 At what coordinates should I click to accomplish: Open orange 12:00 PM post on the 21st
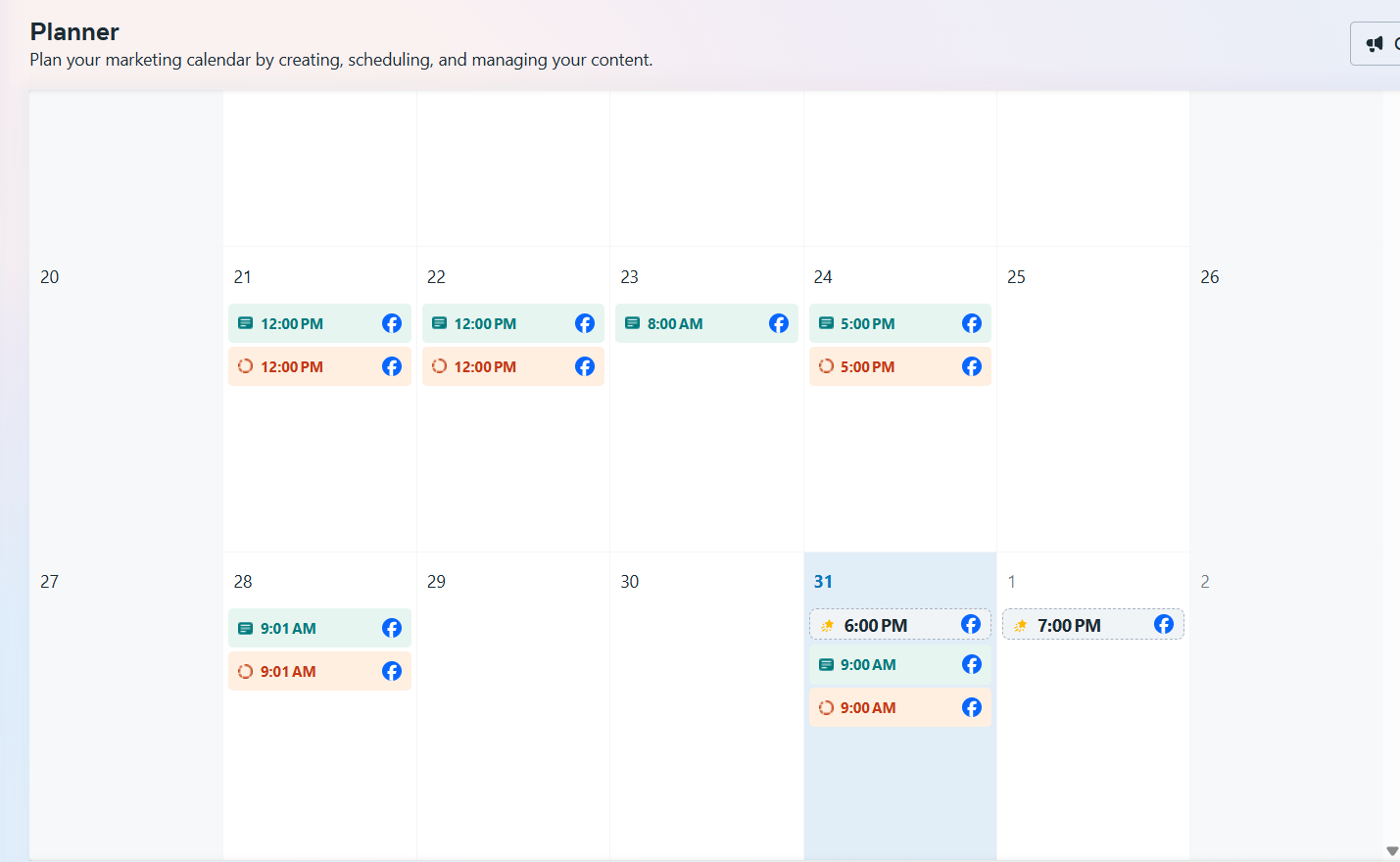pyautogui.click(x=304, y=367)
